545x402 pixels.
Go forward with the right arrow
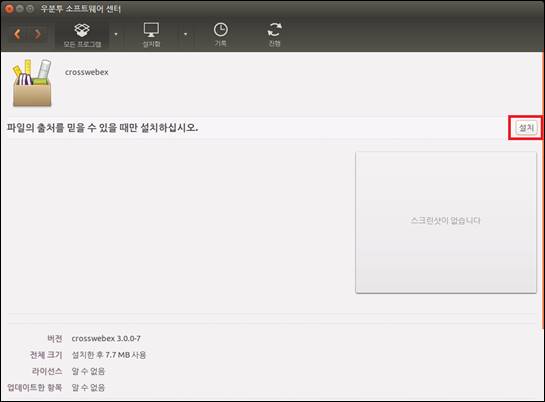[x=38, y=34]
